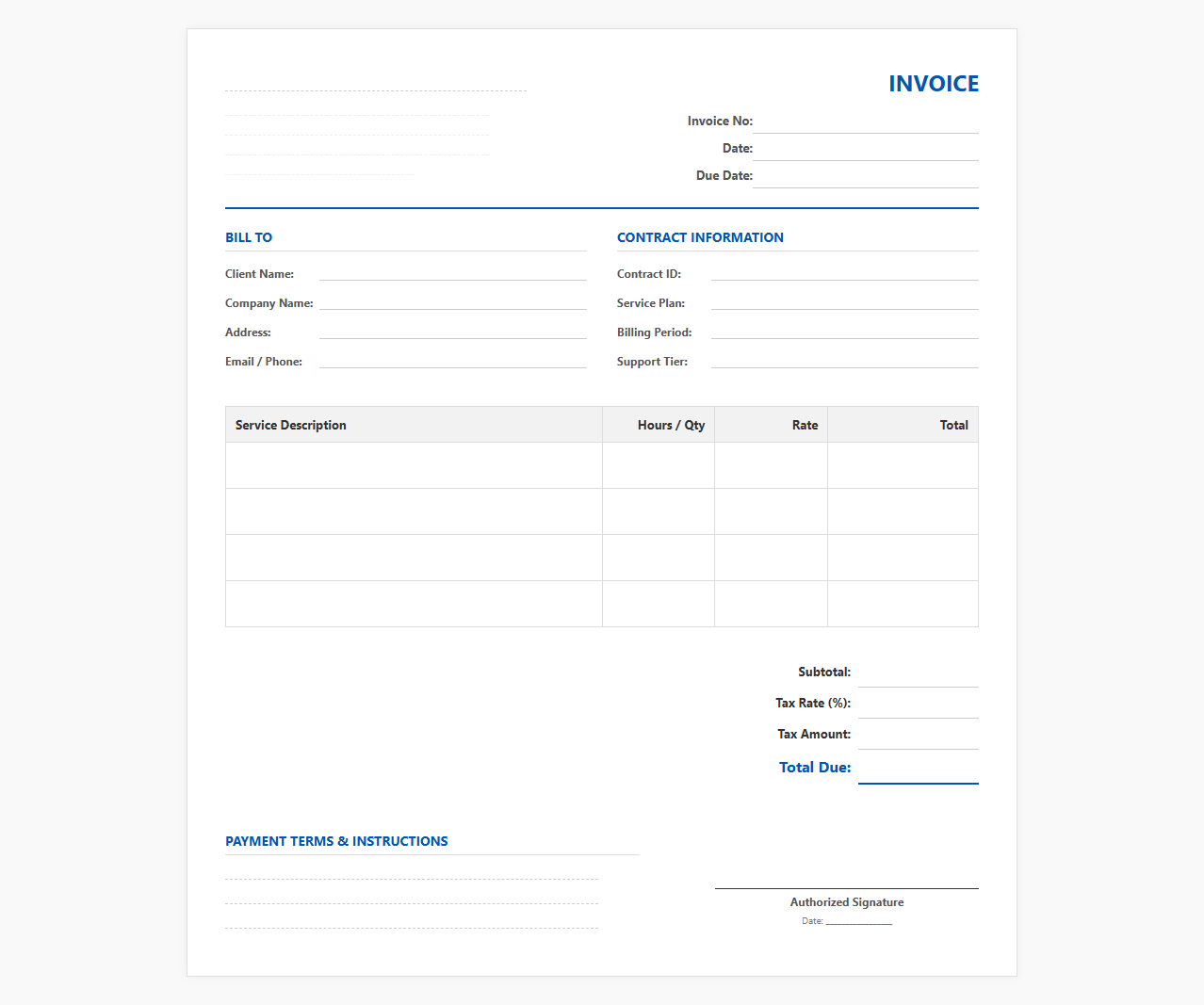Click the Tax Rate (%) field
The width and height of the screenshot is (1204, 1005).
[x=919, y=704]
